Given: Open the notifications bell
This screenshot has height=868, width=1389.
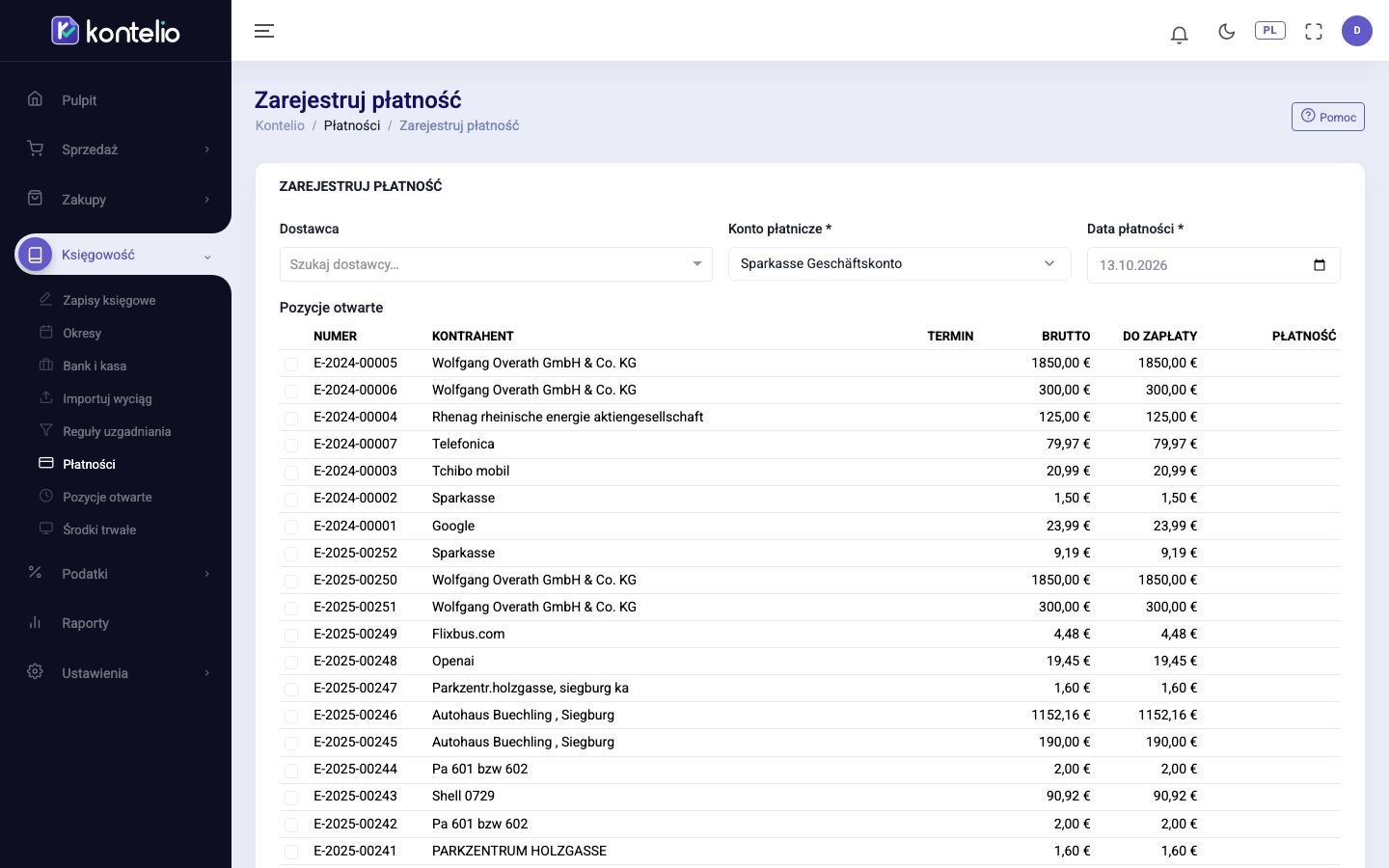Looking at the screenshot, I should point(1179,34).
